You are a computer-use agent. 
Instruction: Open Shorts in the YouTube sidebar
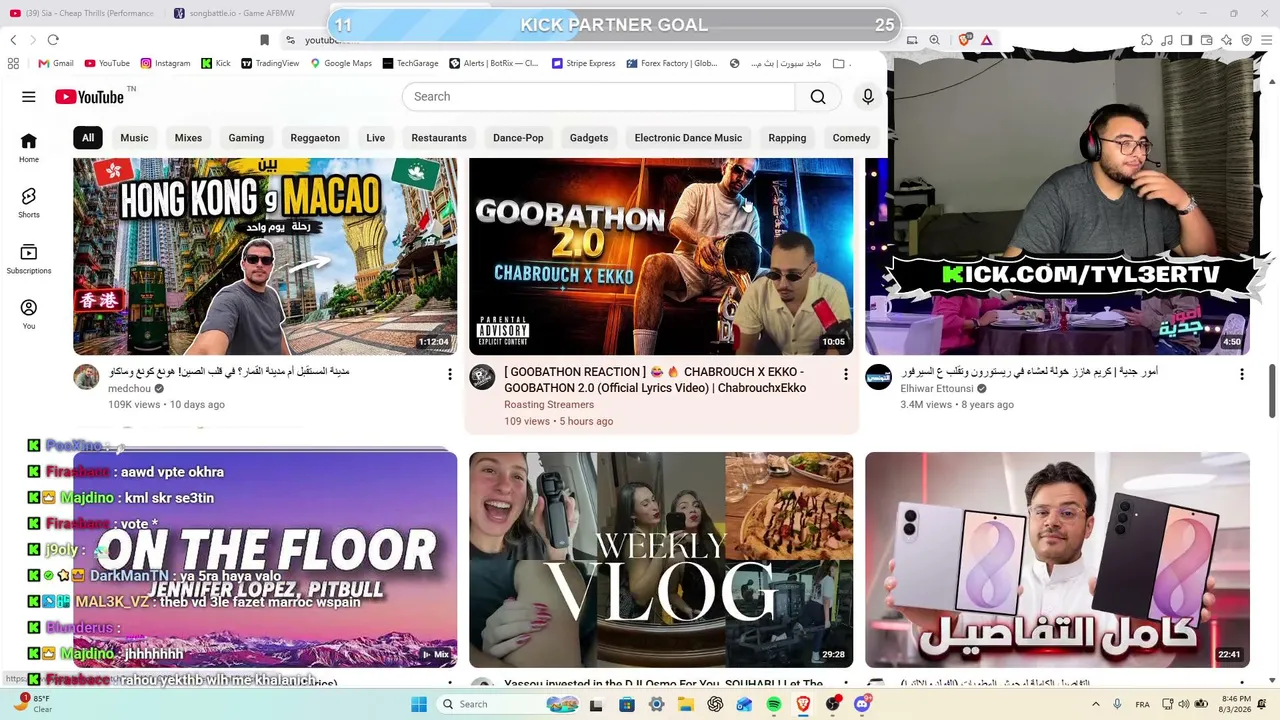click(x=29, y=203)
